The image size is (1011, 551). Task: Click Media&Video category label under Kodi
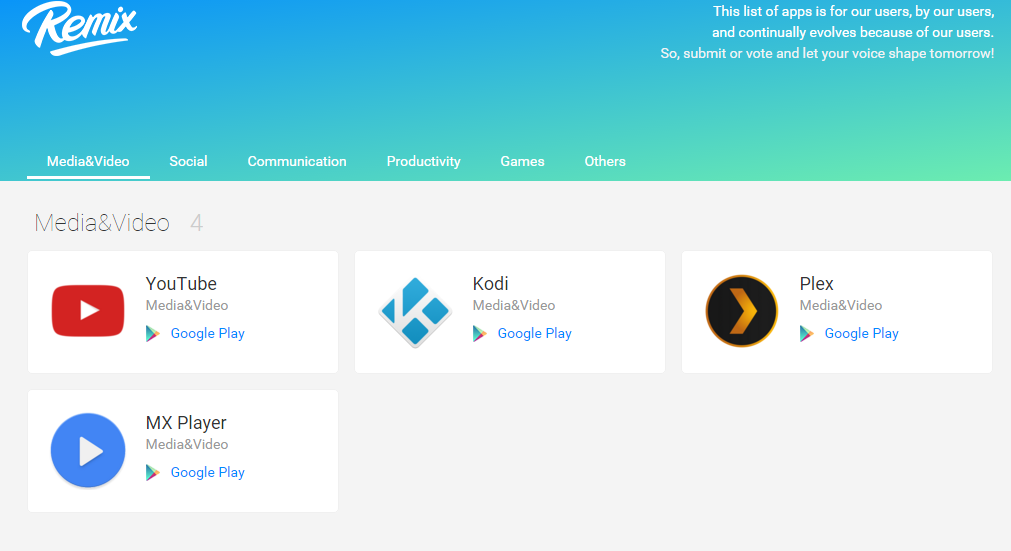click(514, 305)
